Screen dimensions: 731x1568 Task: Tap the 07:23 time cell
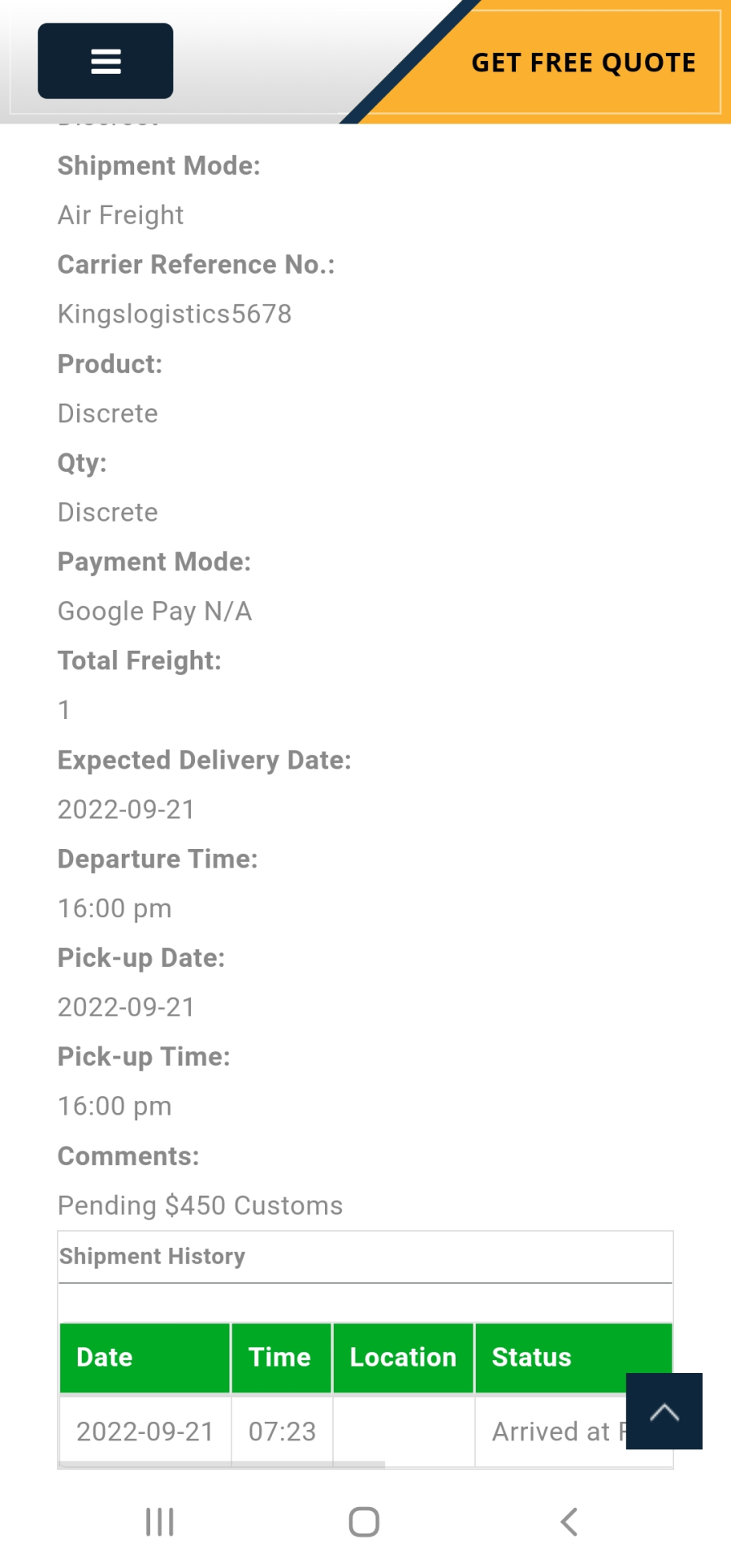pyautogui.click(x=282, y=1432)
